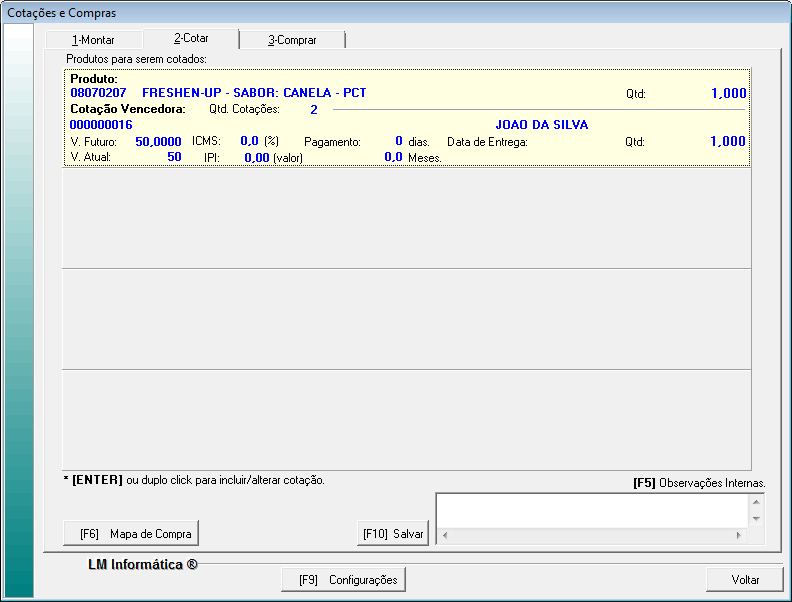
Task: Click the observations box scroll up arrow
Action: click(x=756, y=501)
